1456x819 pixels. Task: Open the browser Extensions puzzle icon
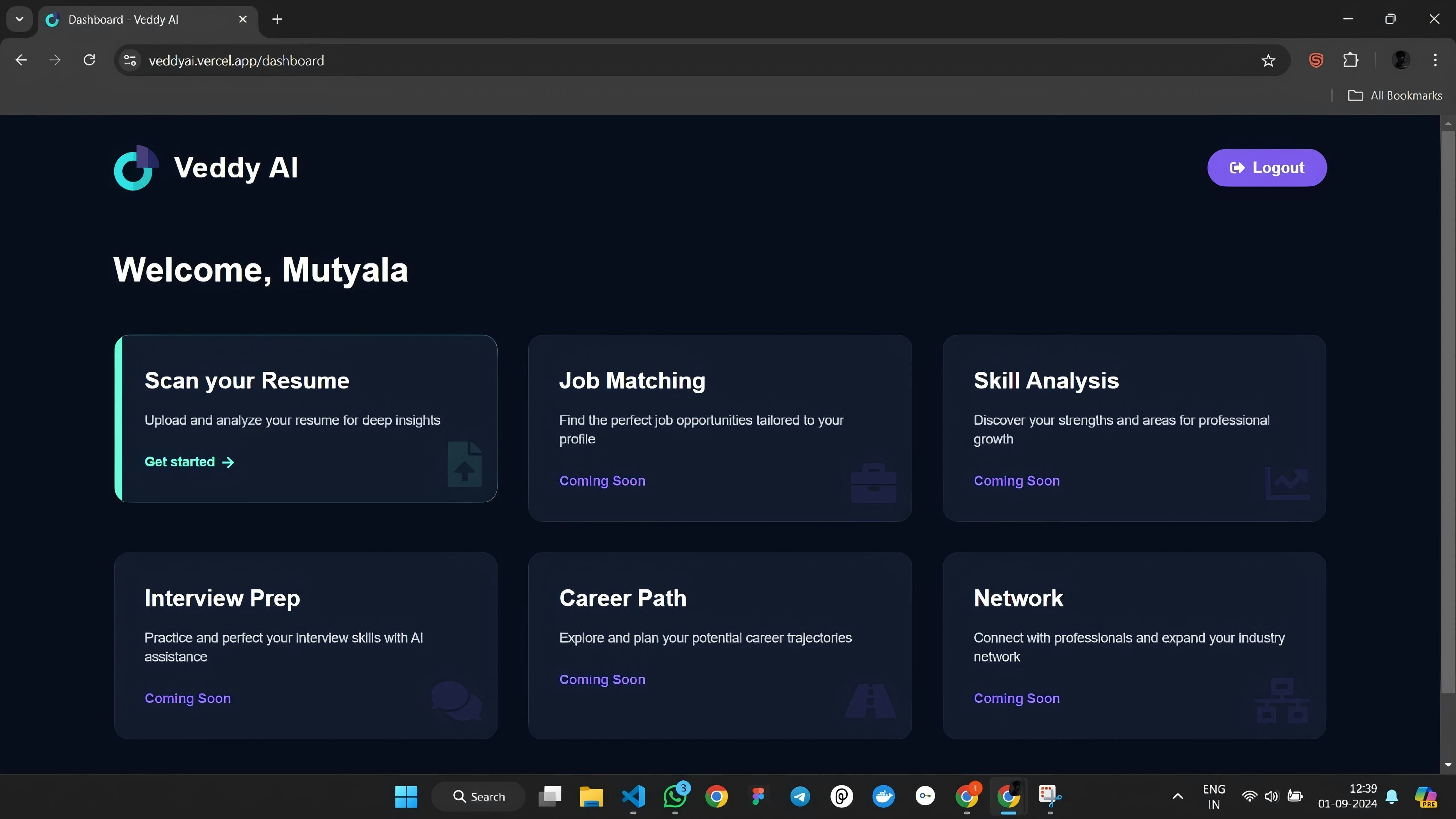pos(1350,60)
